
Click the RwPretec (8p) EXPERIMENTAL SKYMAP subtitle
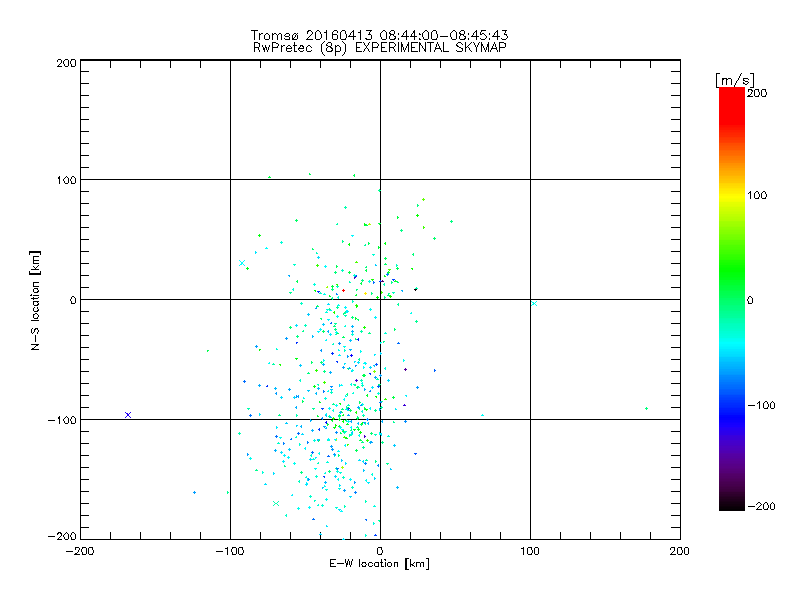point(380,48)
